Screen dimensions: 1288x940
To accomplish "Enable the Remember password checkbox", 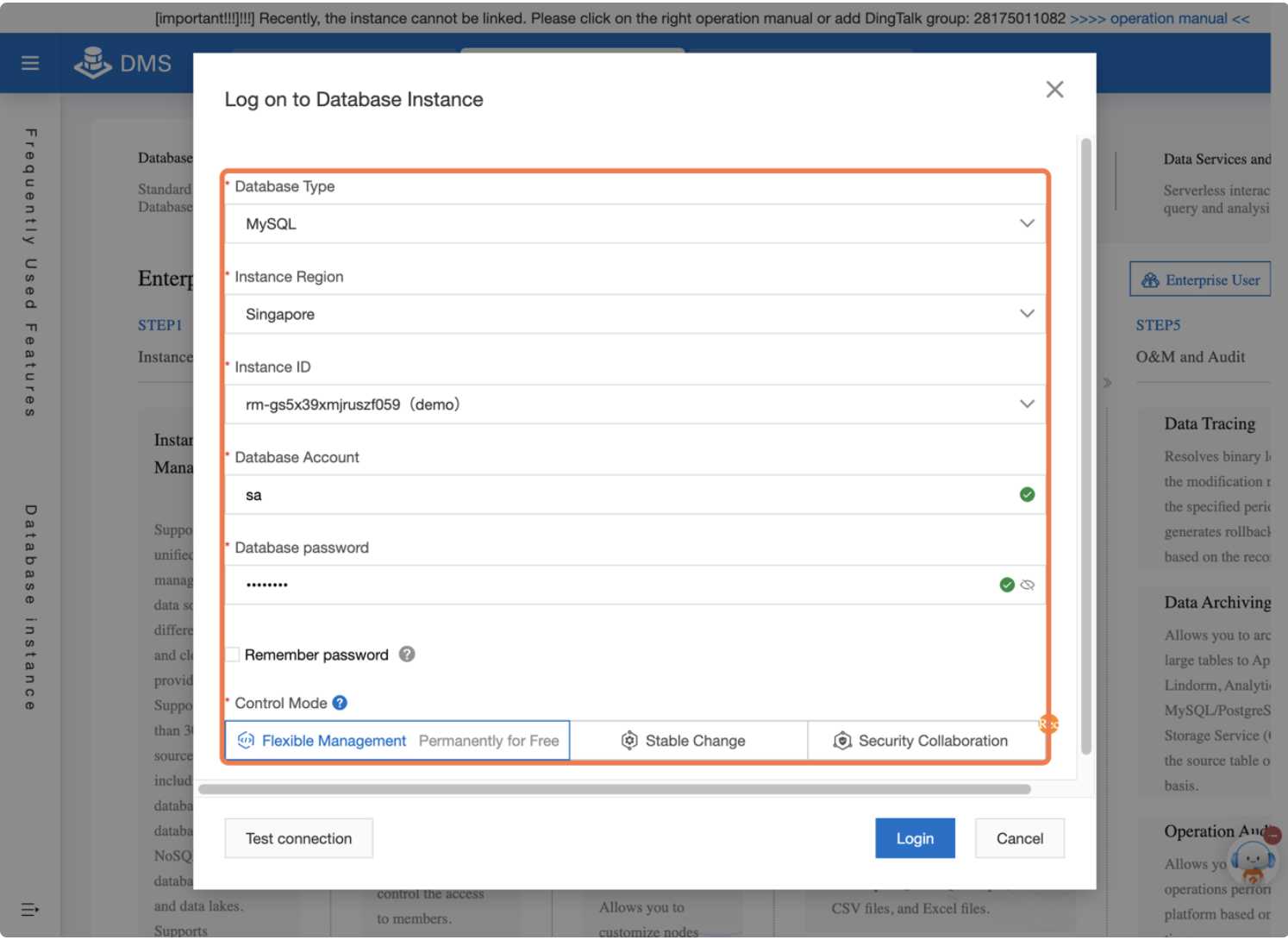I will 231,654.
